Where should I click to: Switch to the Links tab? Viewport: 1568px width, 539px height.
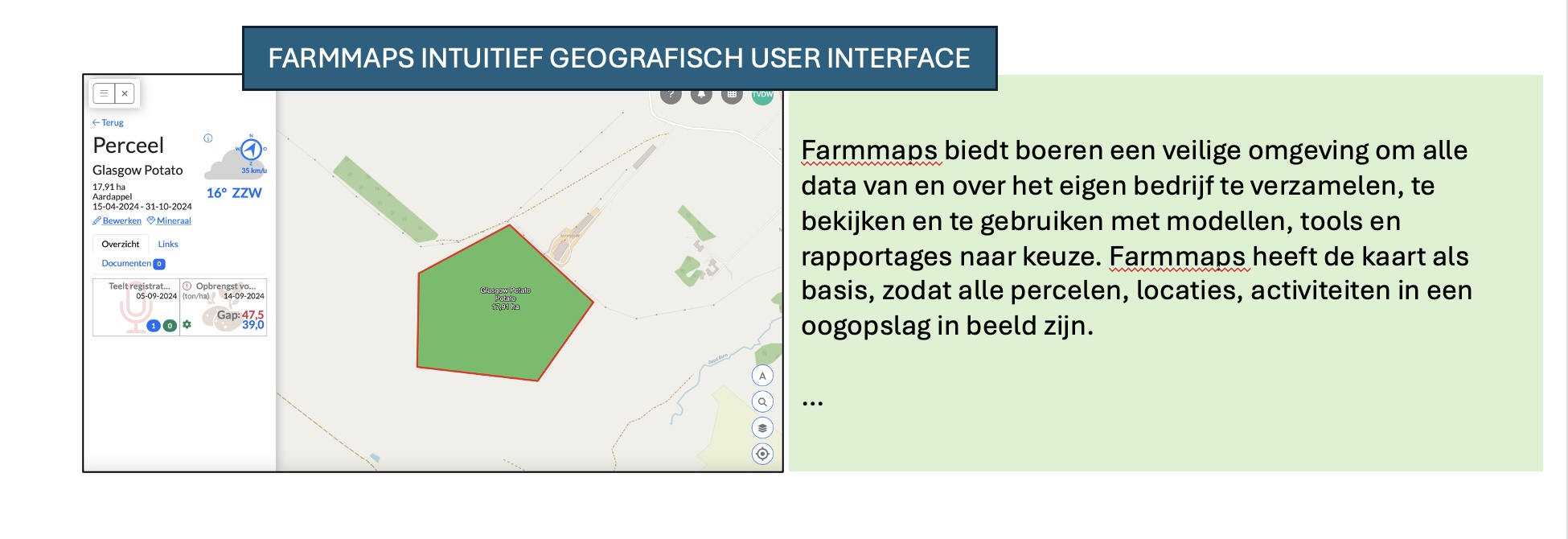(168, 244)
